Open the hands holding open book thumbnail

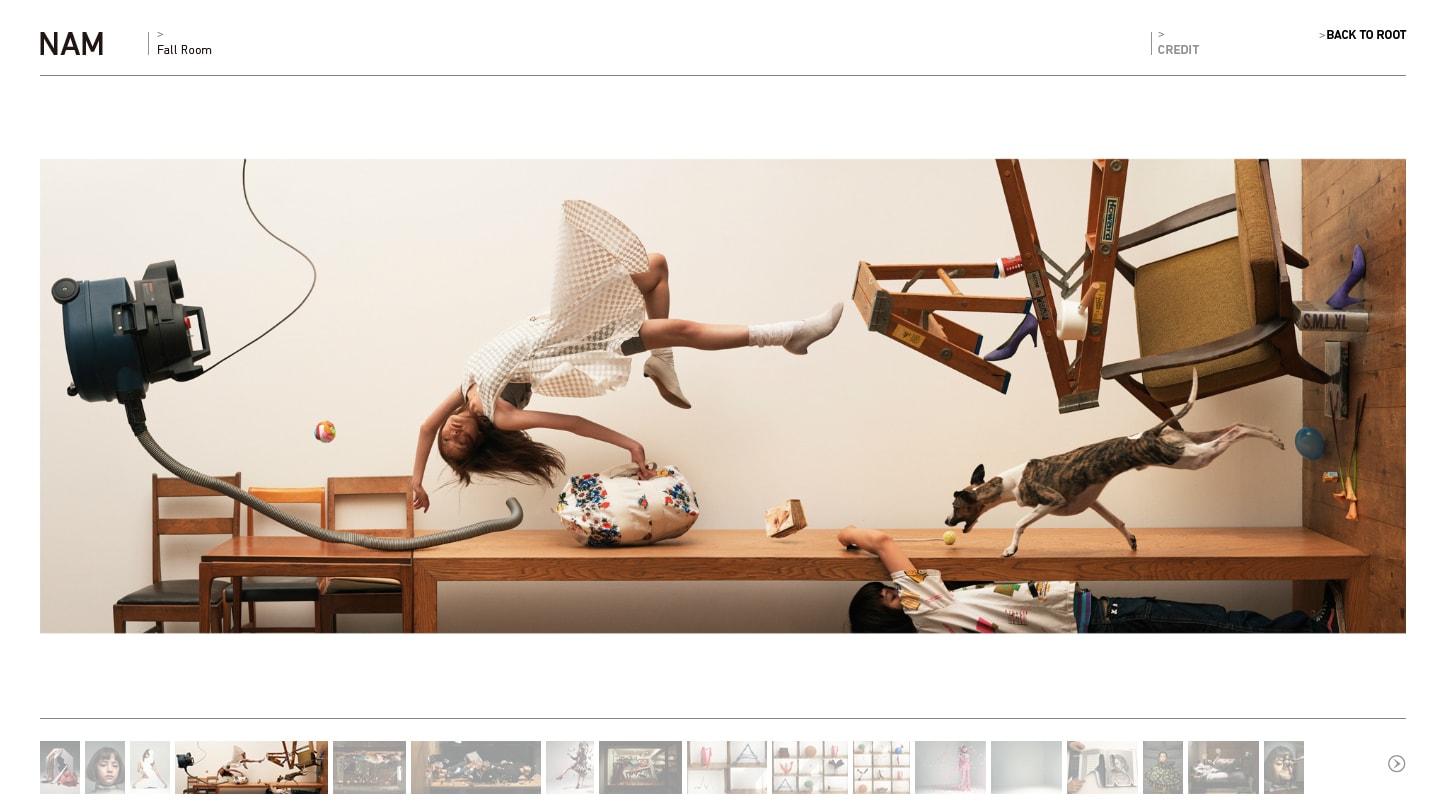click(1102, 767)
